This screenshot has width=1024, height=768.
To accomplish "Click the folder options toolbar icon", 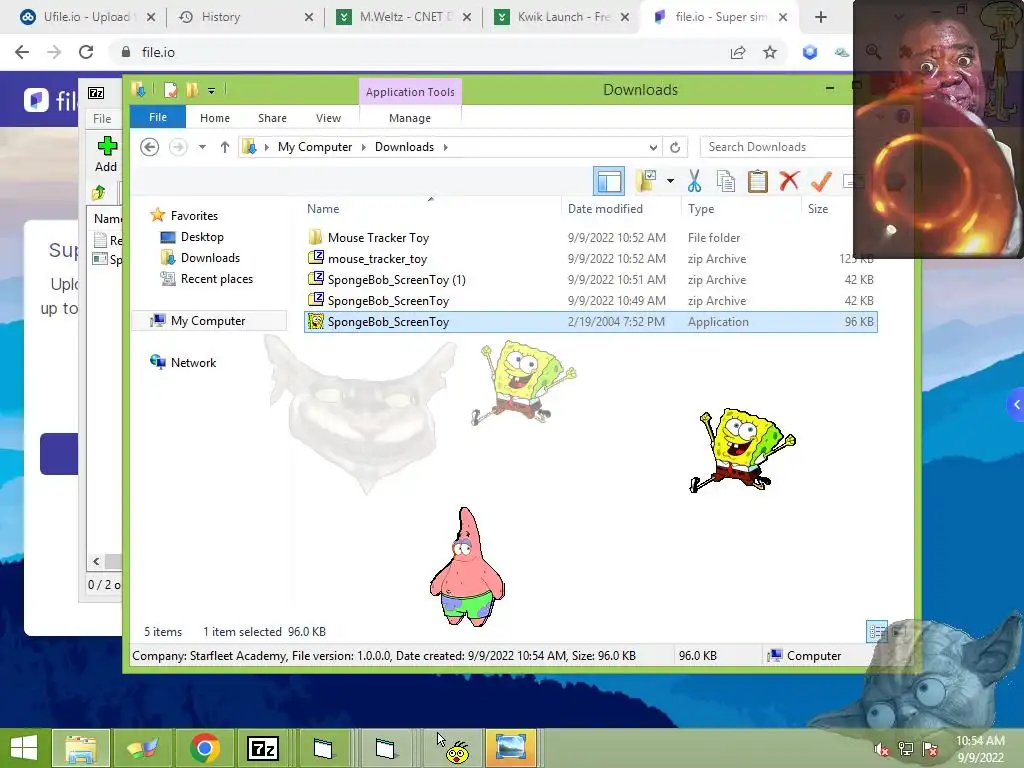I will point(647,181).
